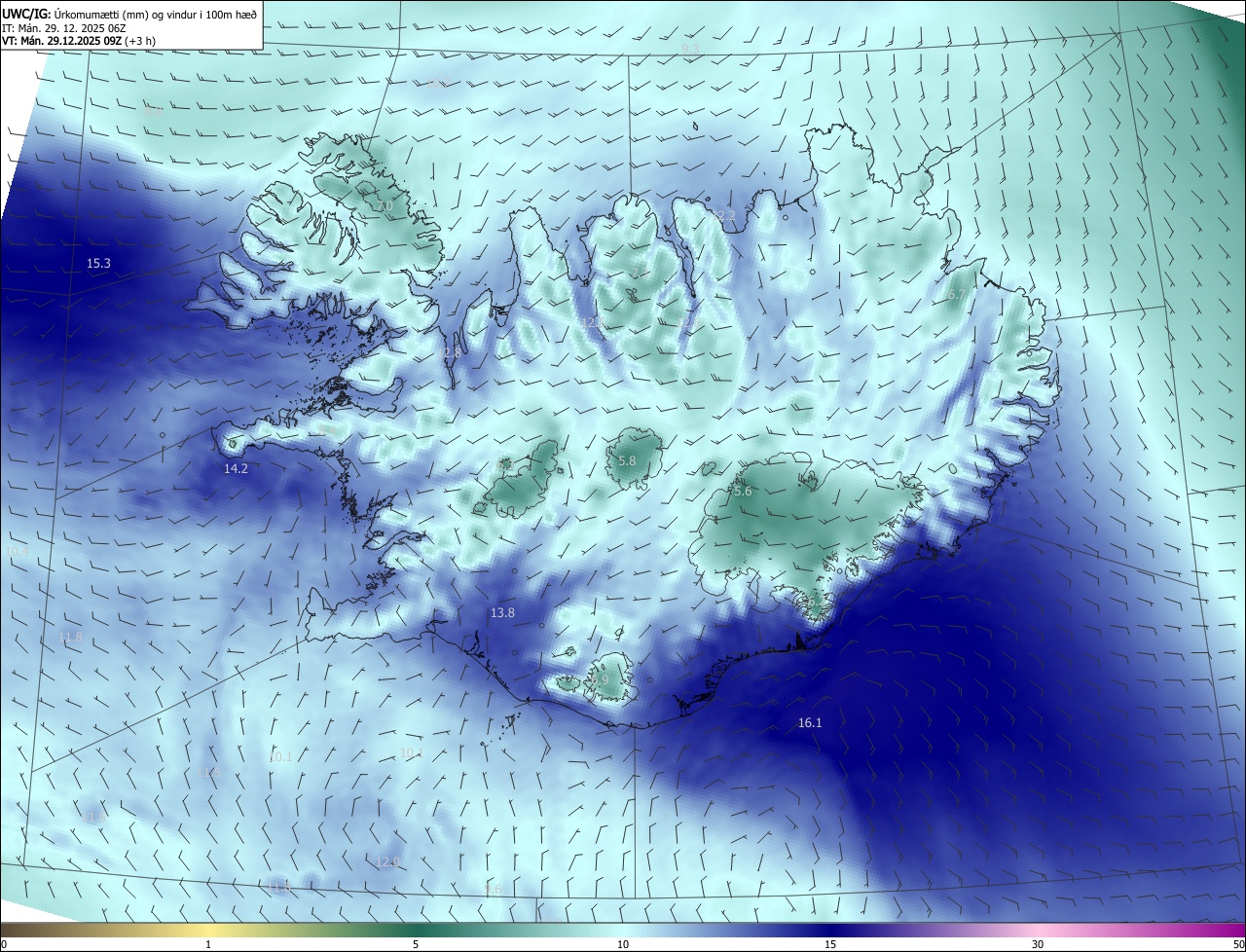Viewport: 1246px width, 952px height.
Task: Click the colour scale label 50
Action: click(1238, 945)
